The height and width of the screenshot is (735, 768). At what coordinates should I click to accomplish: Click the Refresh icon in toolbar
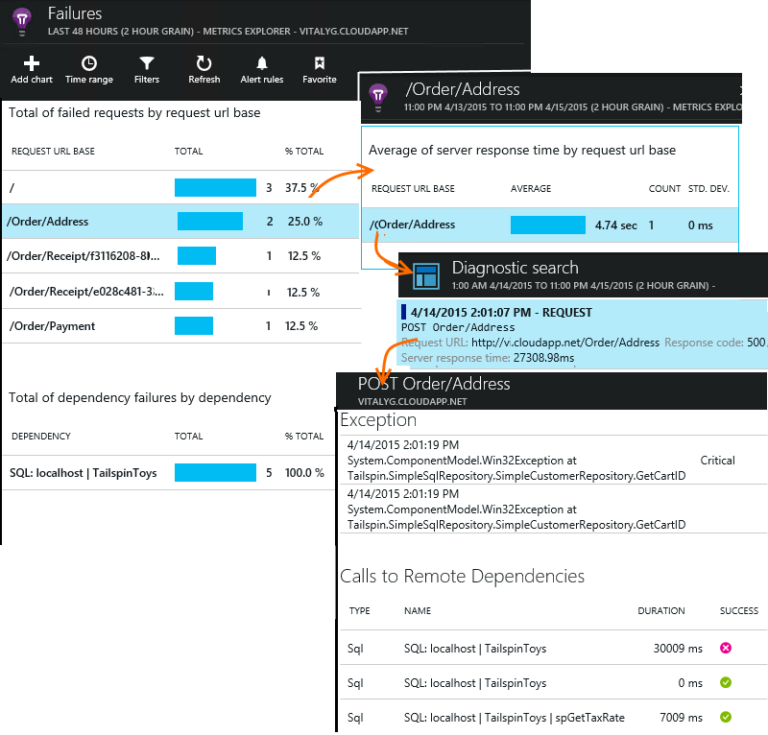pos(204,64)
